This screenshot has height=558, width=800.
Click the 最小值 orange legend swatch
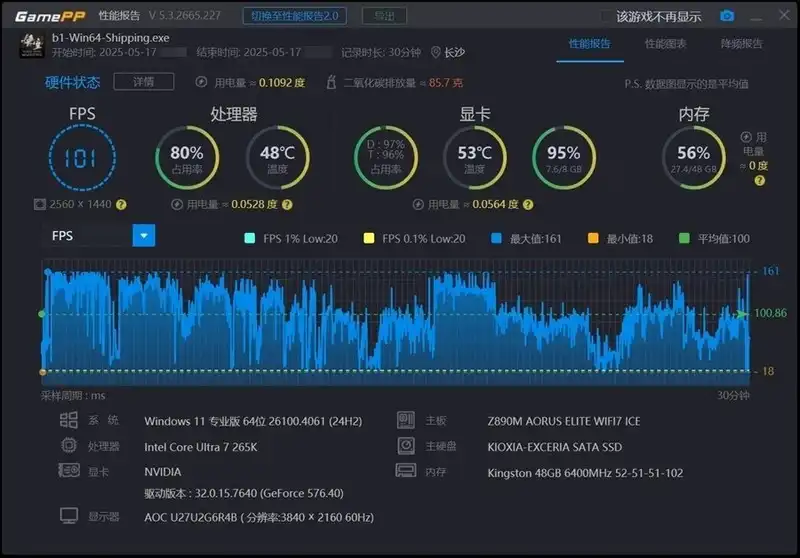[593, 238]
